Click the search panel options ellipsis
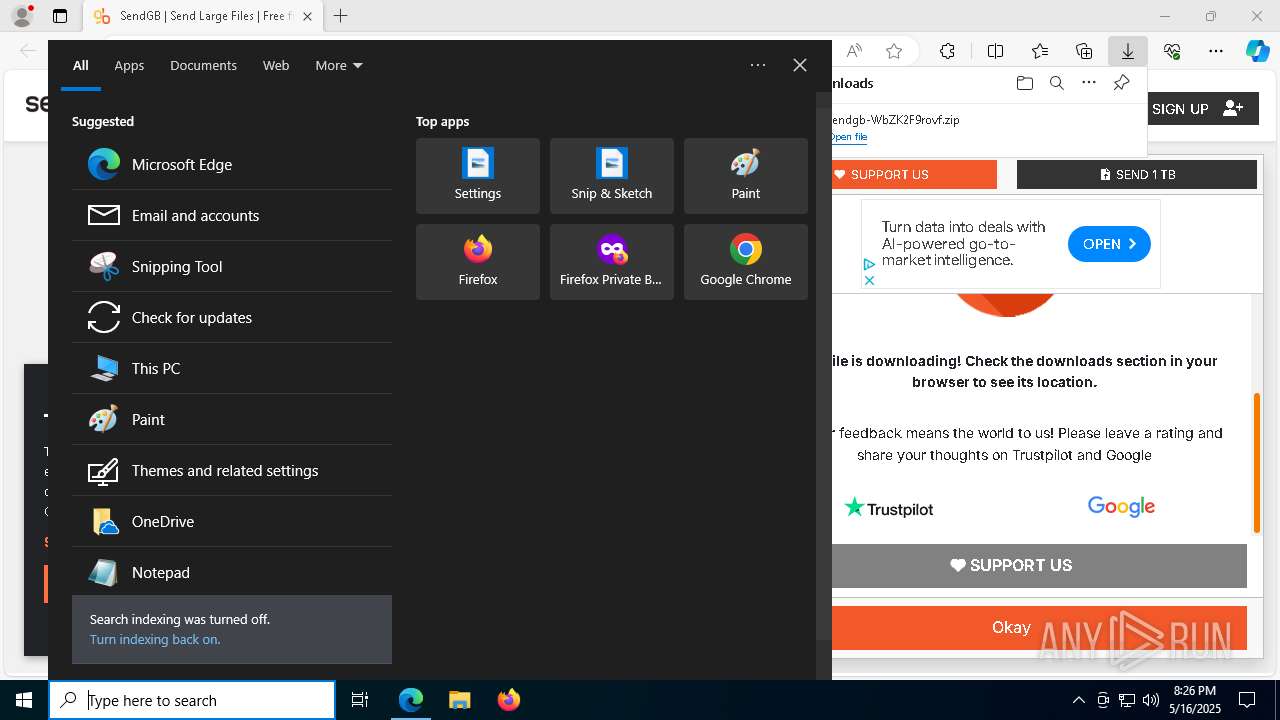Image resolution: width=1280 pixels, height=720 pixels. click(x=758, y=65)
